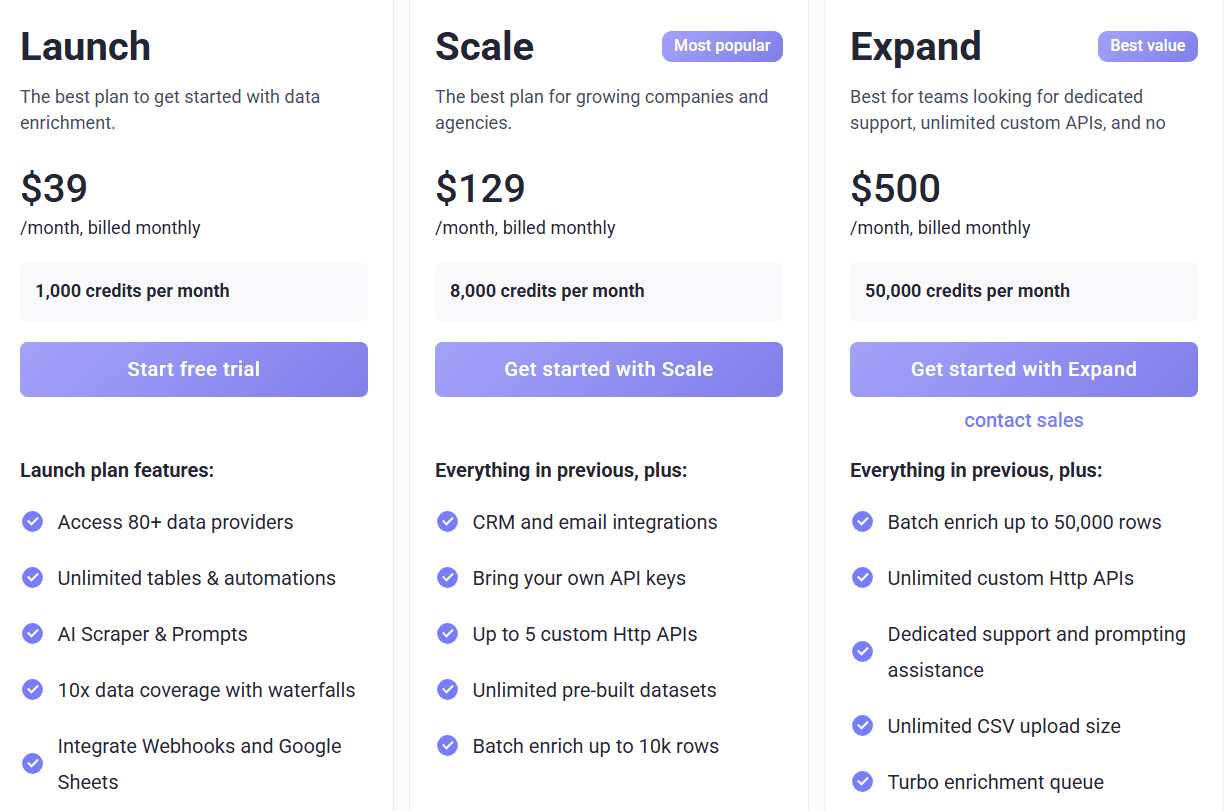The image size is (1224, 811).
Task: Click the 8,000 credits per month box
Action: (608, 291)
